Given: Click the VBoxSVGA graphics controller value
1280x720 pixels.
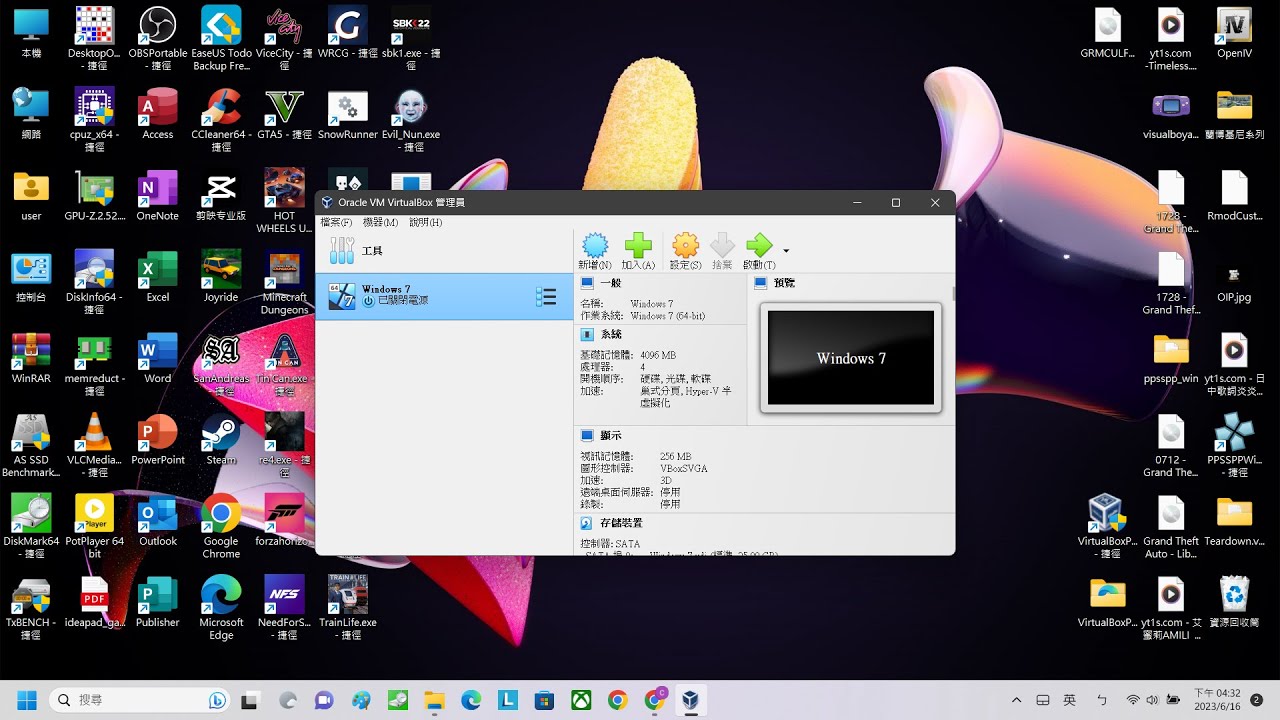Looking at the screenshot, I should click(x=684, y=468).
